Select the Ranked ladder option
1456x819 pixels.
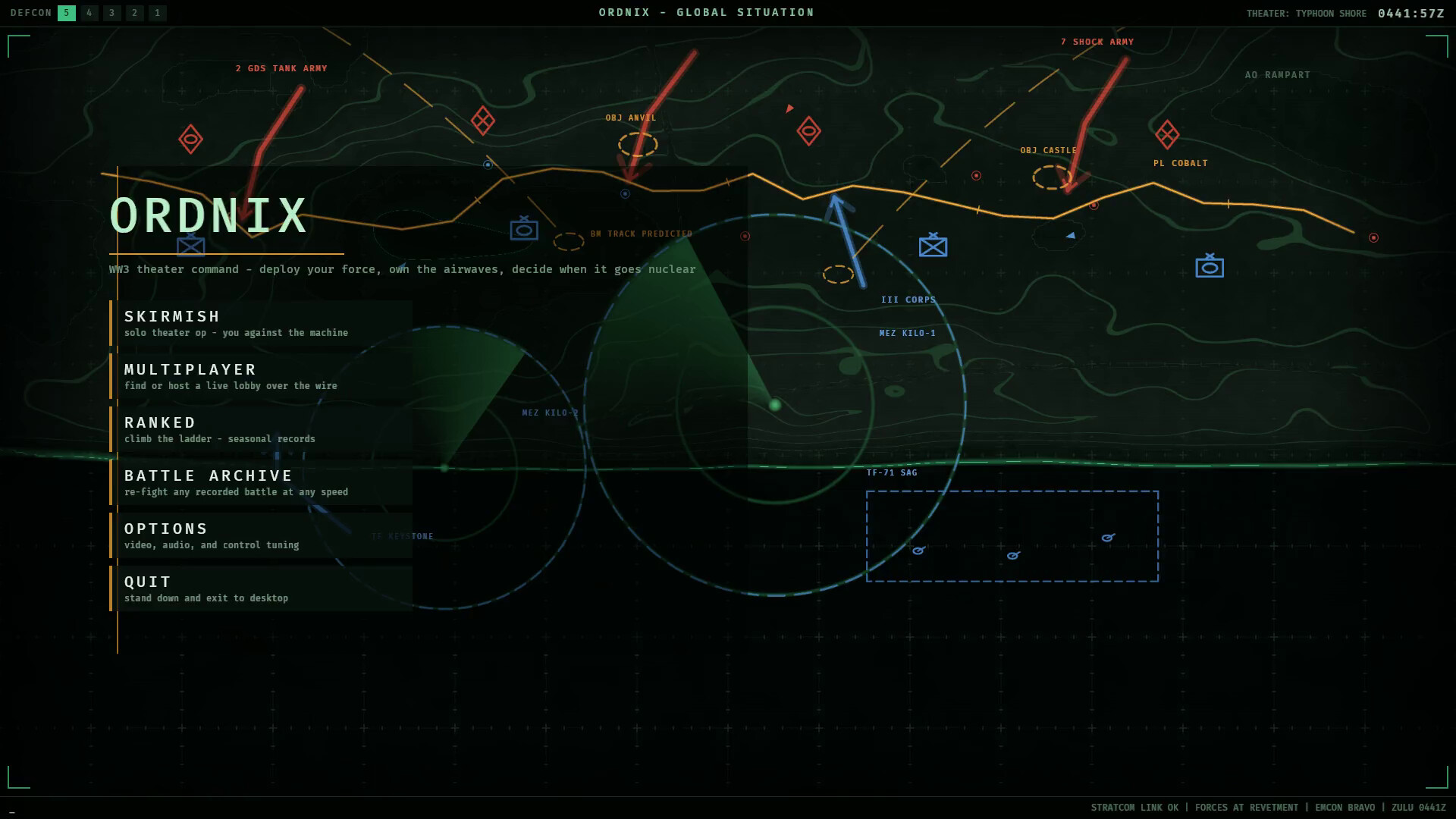261,429
